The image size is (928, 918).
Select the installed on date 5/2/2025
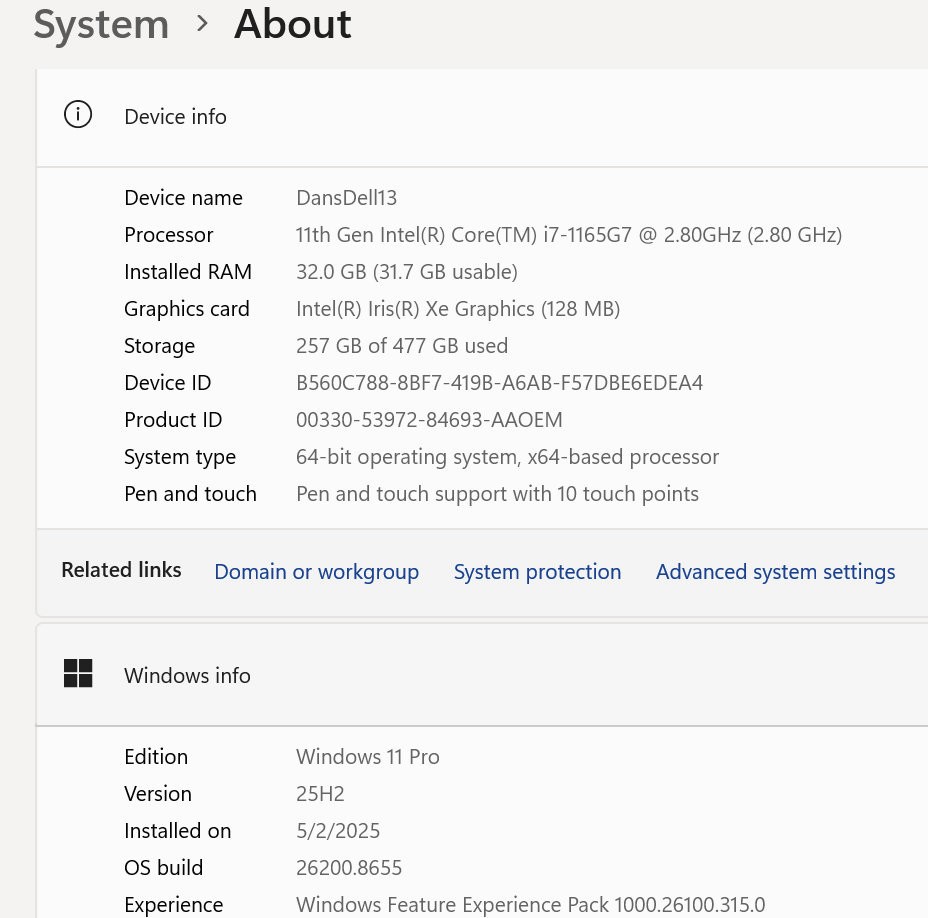(x=338, y=831)
